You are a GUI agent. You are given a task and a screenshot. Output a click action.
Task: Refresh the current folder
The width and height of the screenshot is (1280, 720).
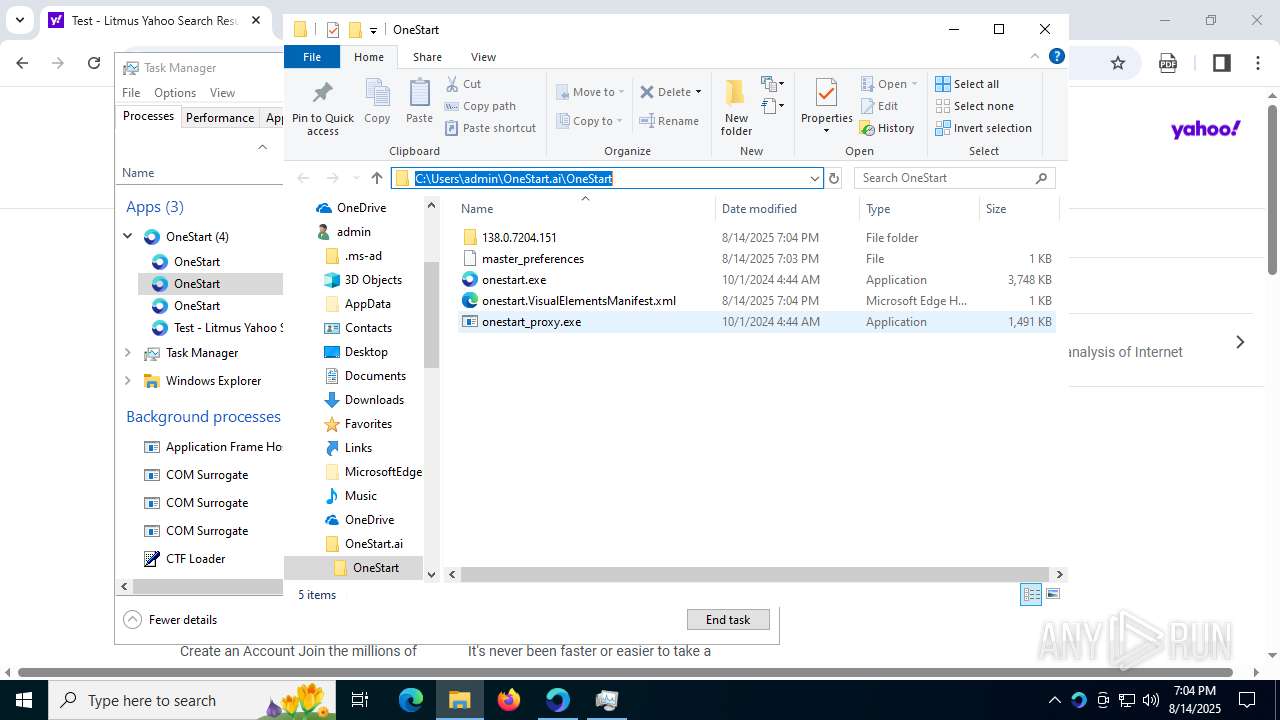[834, 178]
